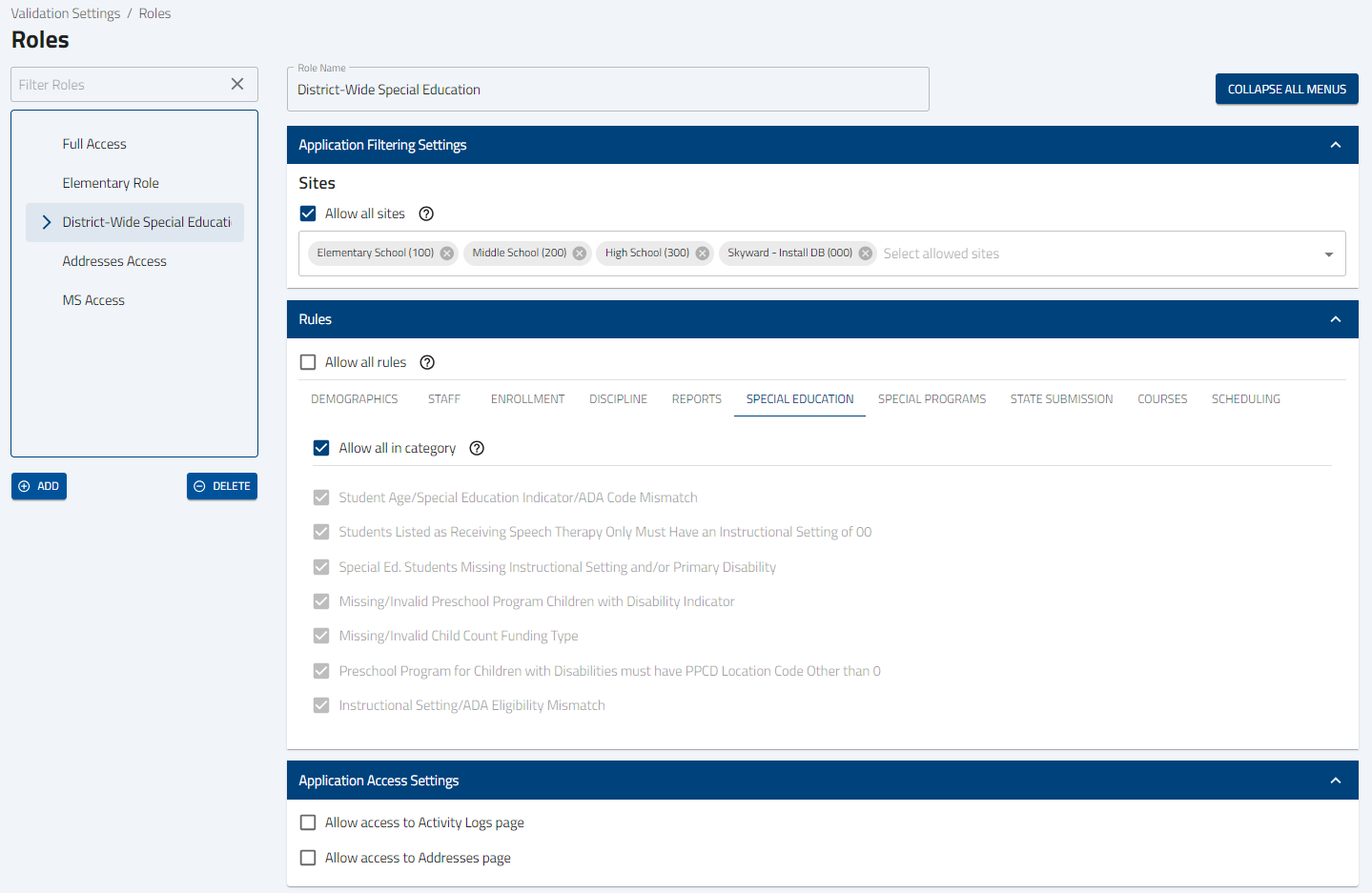Switch to the State Submission tab
The height and width of the screenshot is (893, 1372).
(x=1061, y=399)
